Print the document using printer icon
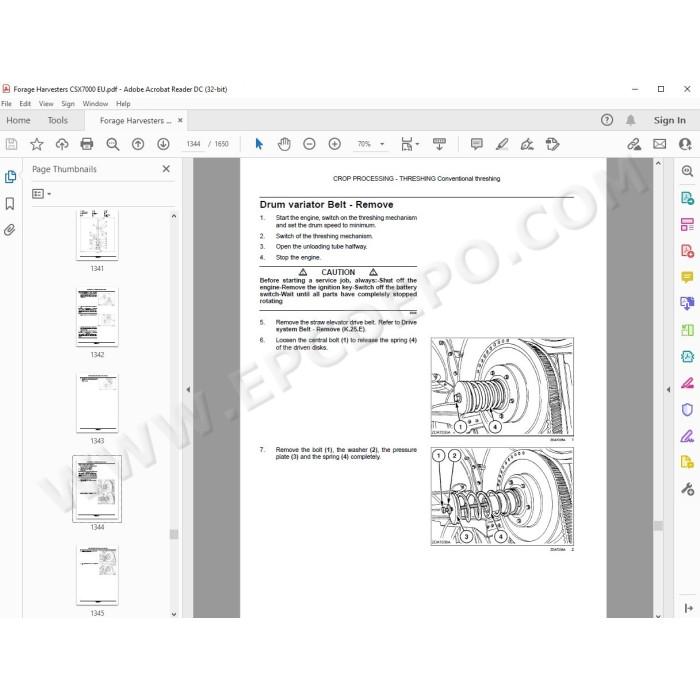700x700 pixels. coord(87,144)
